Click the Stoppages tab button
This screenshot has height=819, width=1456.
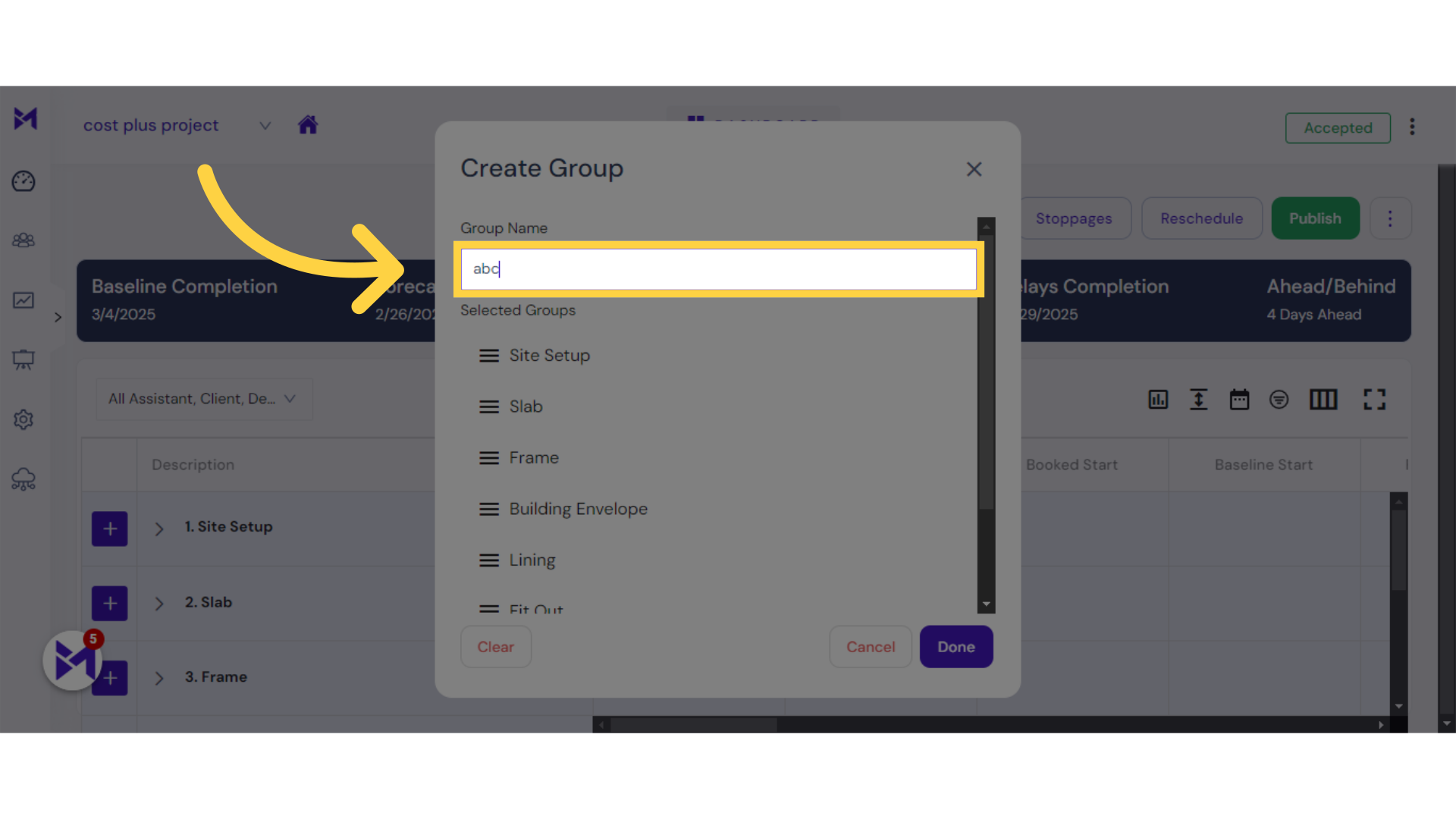pyautogui.click(x=1073, y=218)
